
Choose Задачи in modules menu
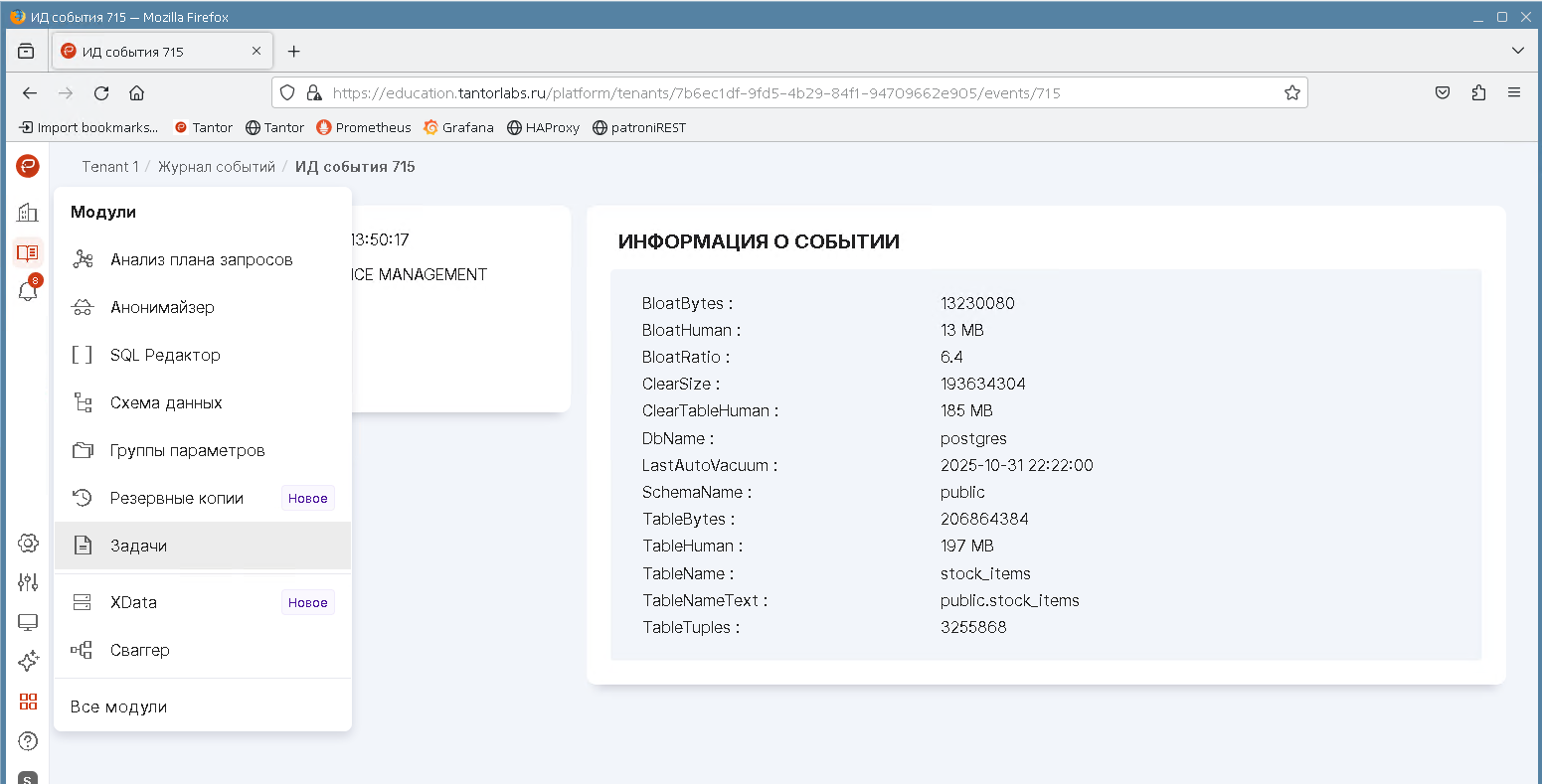point(138,546)
